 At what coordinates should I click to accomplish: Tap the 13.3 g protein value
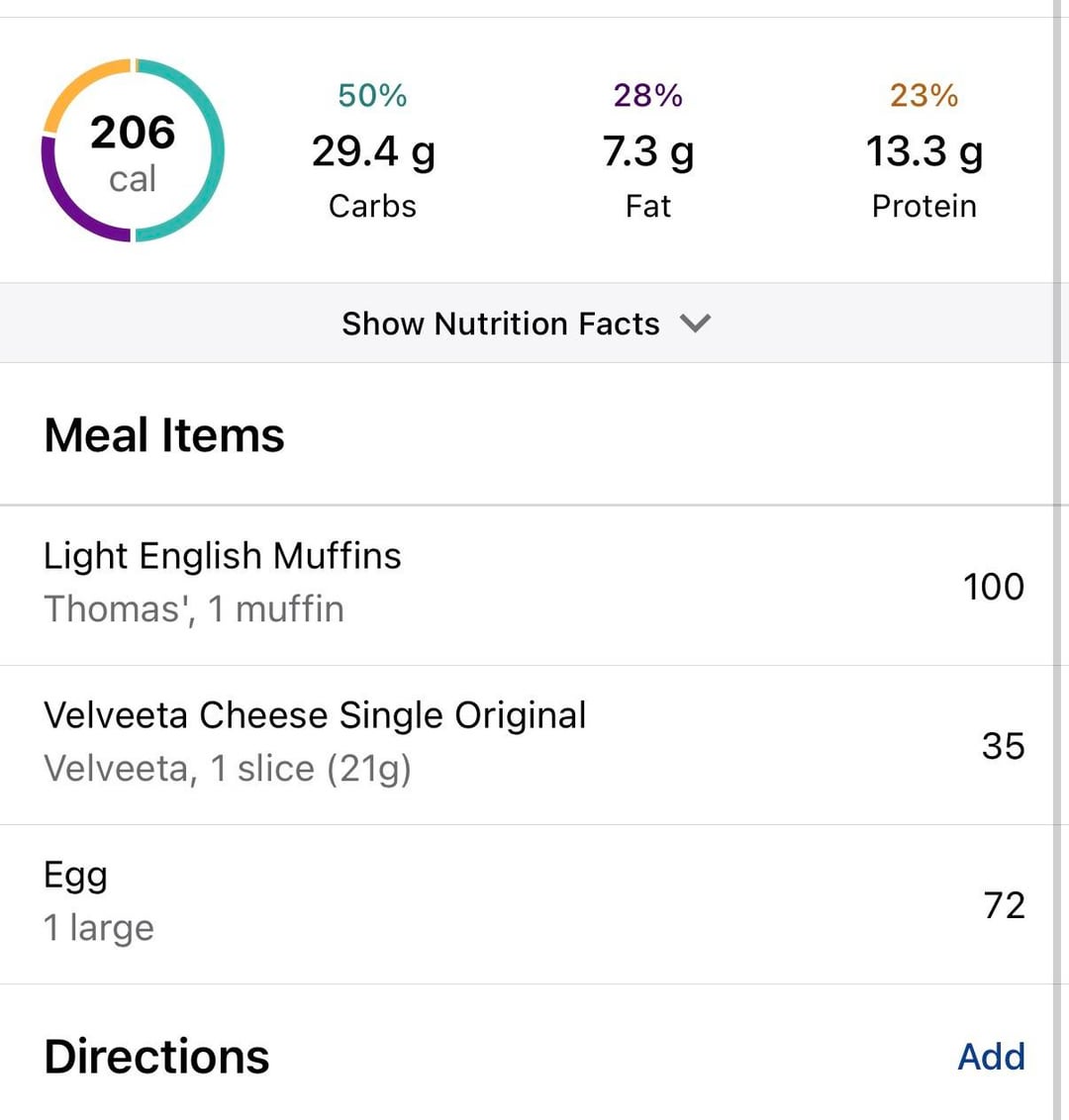tap(923, 151)
